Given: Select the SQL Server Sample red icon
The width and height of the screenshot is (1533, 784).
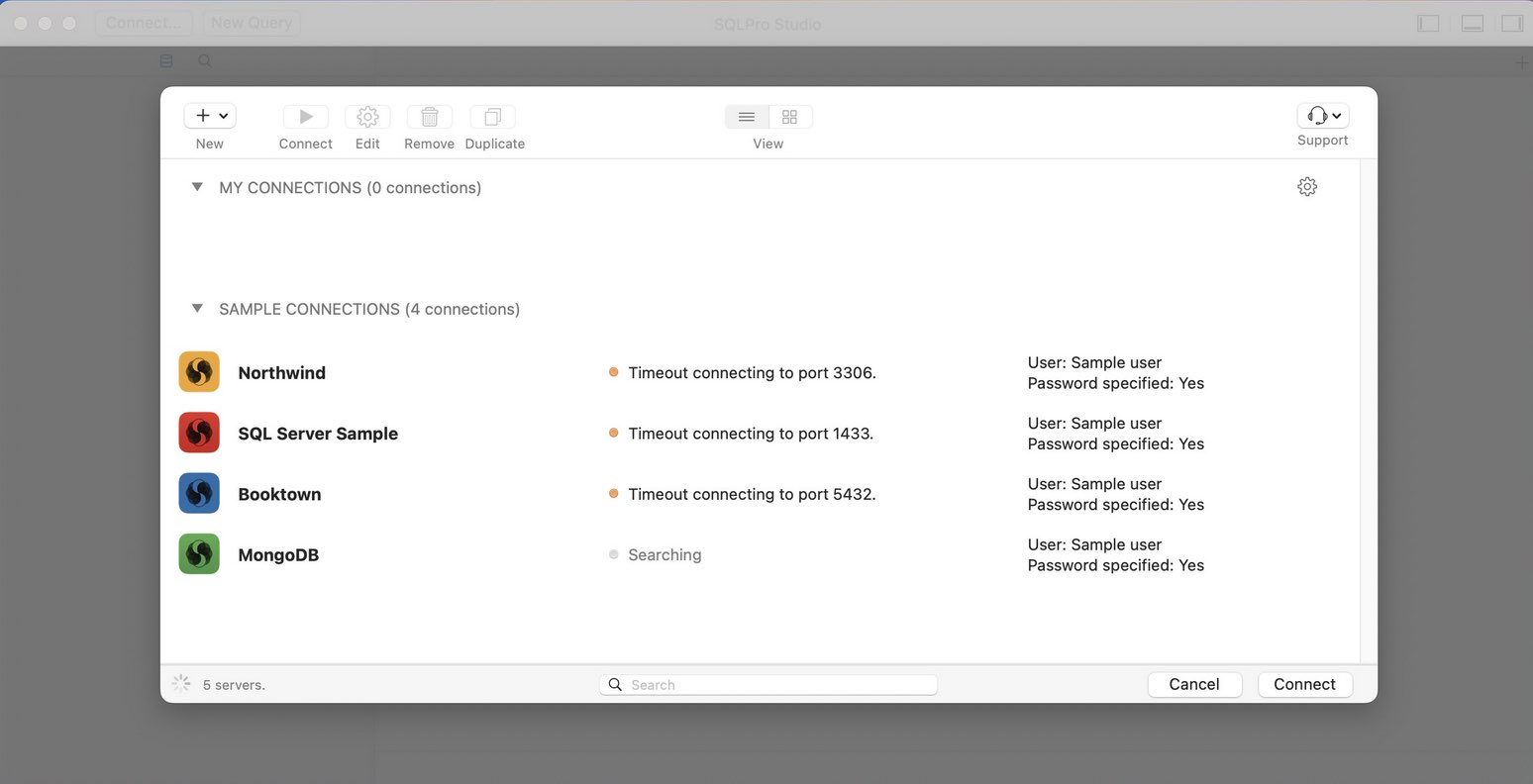Looking at the screenshot, I should [199, 433].
